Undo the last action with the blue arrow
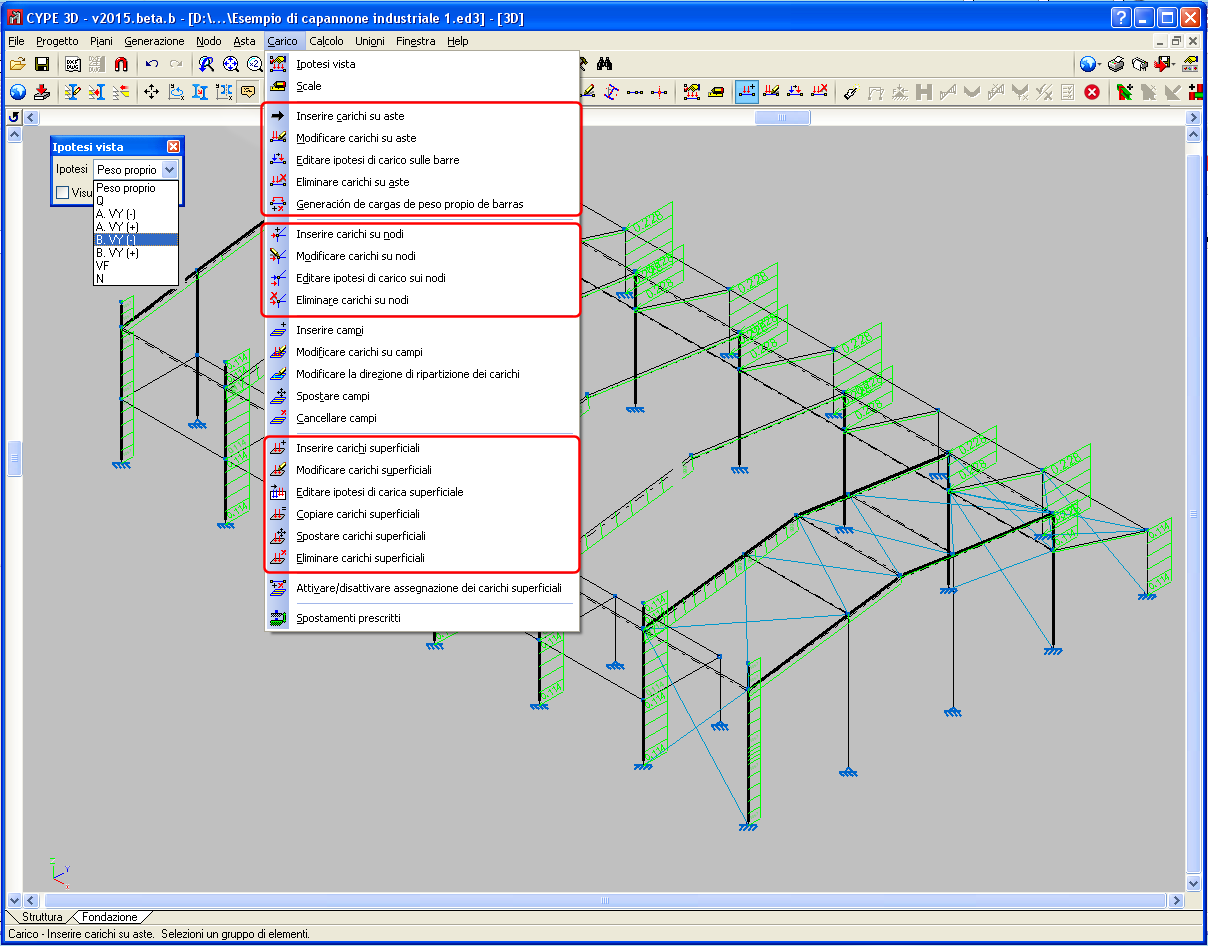The image size is (1208, 946). coord(152,64)
